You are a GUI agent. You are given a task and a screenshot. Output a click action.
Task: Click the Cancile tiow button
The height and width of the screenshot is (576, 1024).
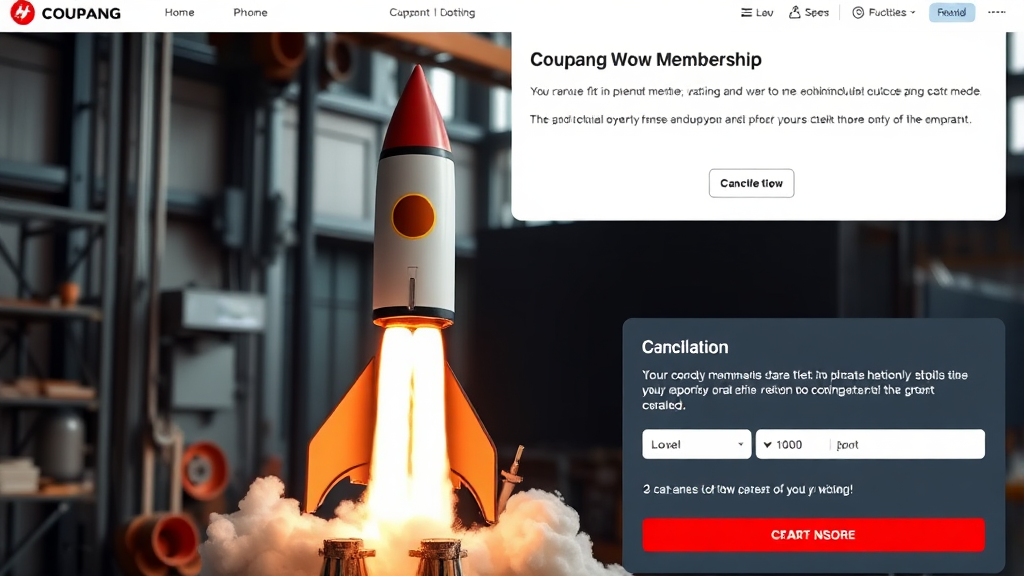pos(751,184)
